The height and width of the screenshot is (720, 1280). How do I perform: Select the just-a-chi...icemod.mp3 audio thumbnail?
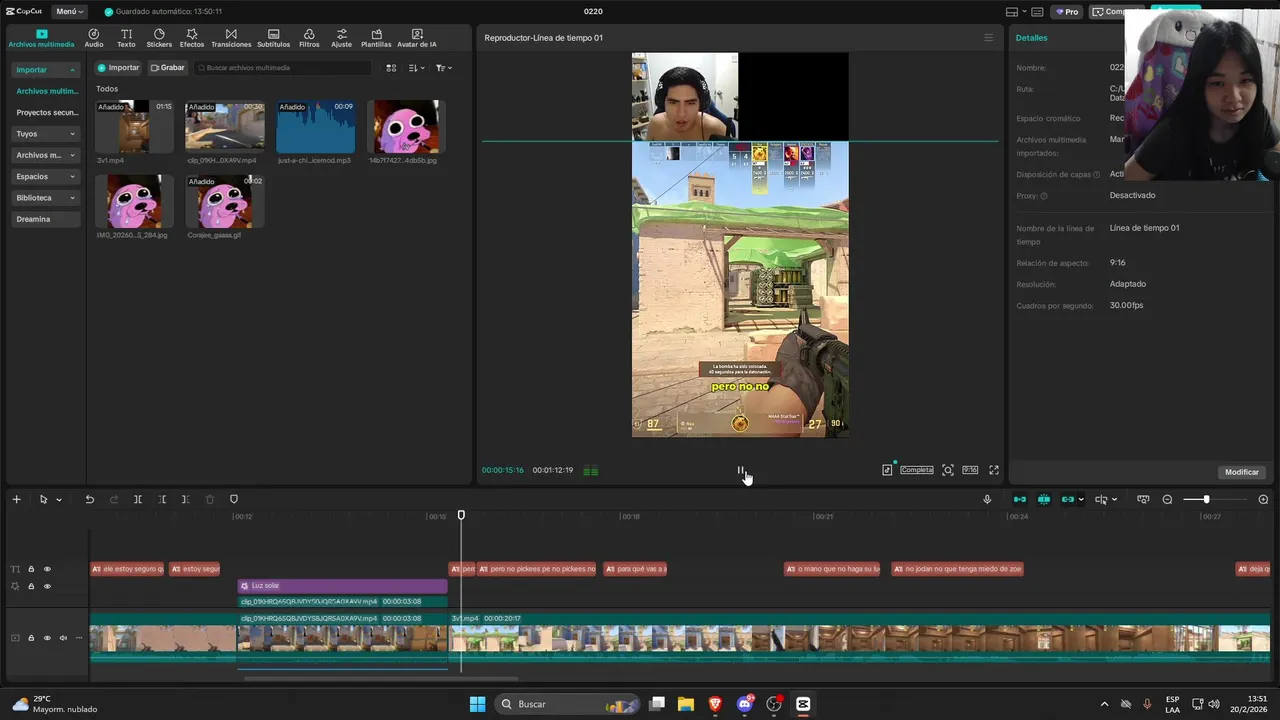315,126
